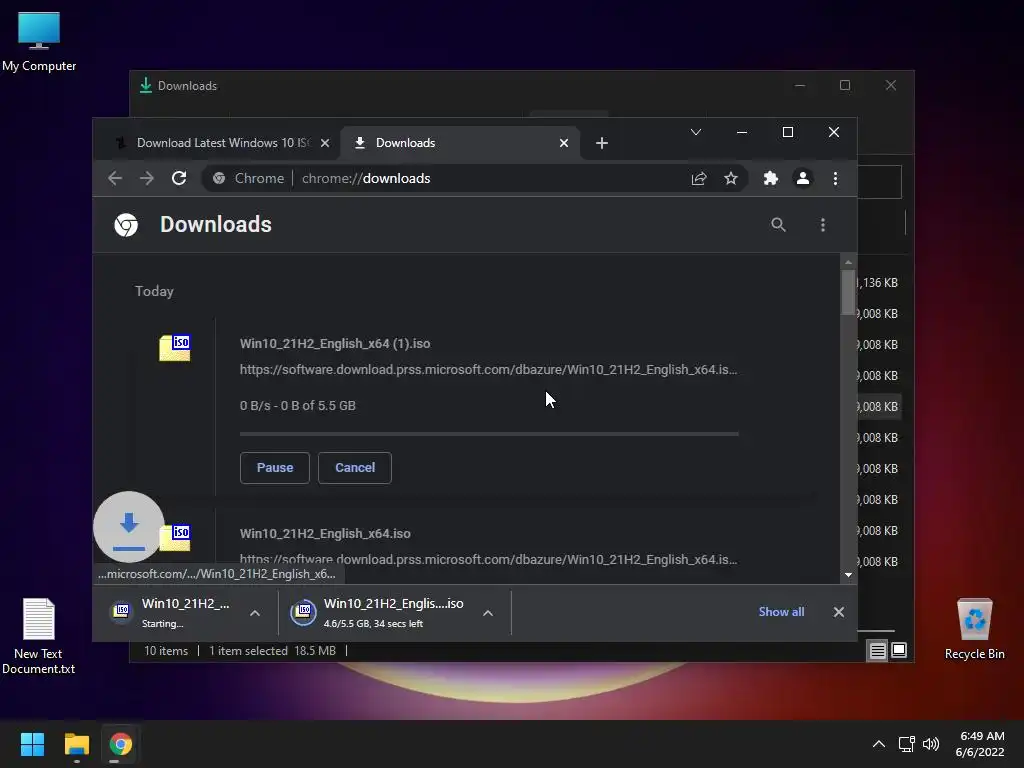Click the Downloads page scroll-down arrow
The height and width of the screenshot is (768, 1024).
848,575
